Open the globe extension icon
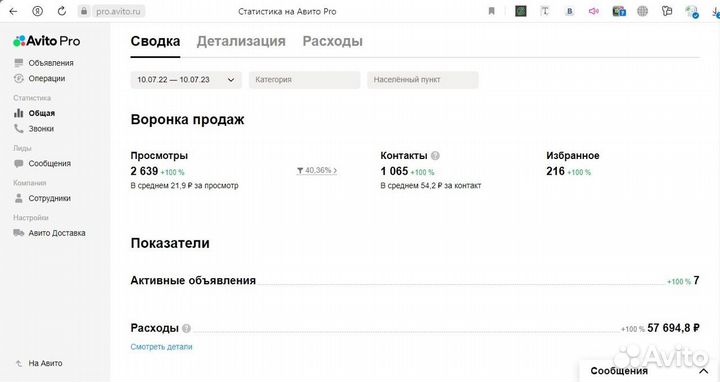Image resolution: width=720 pixels, height=382 pixels. 642,11
